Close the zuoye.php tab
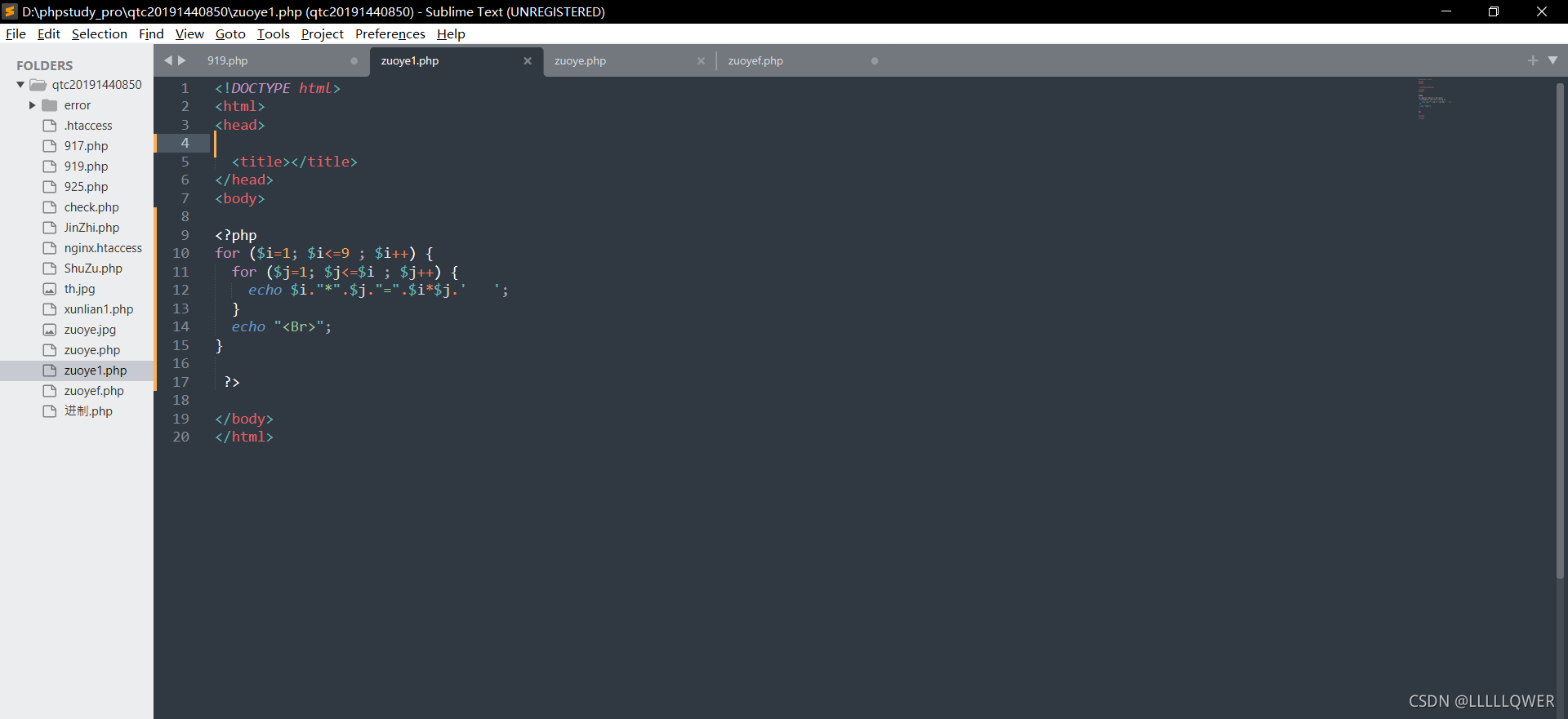This screenshot has height=719, width=1568. (701, 60)
